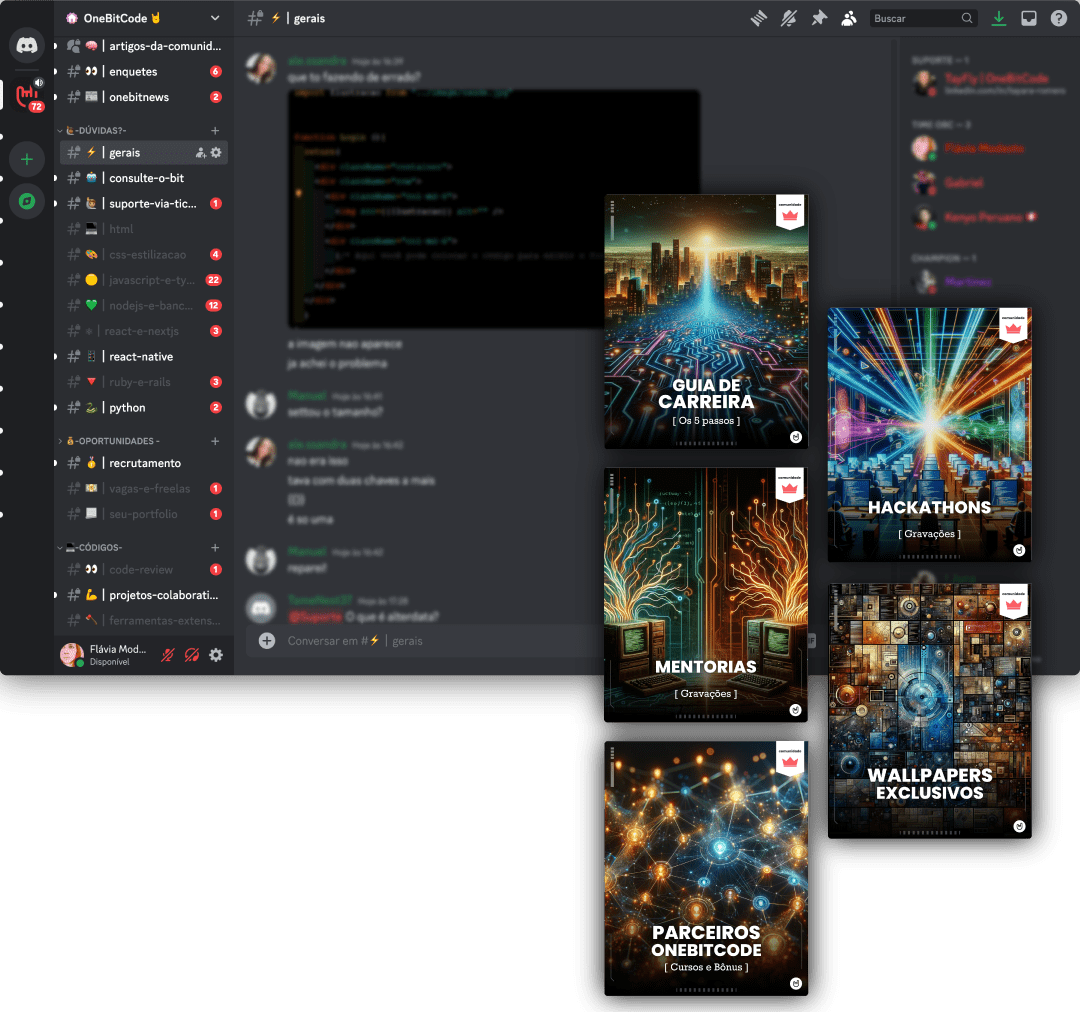
Task: Open the ruby-e-rails channel
Action: [144, 382]
